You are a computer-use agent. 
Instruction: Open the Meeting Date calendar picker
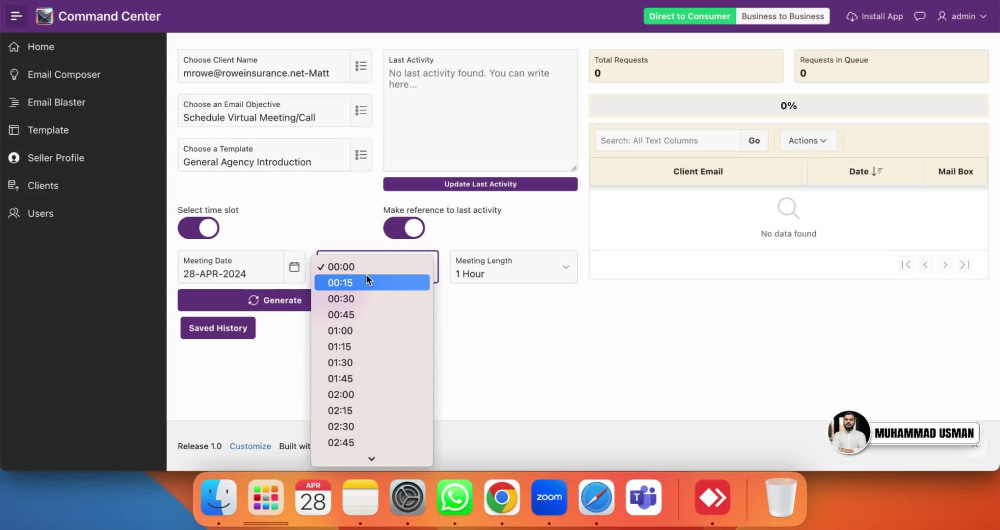click(294, 267)
